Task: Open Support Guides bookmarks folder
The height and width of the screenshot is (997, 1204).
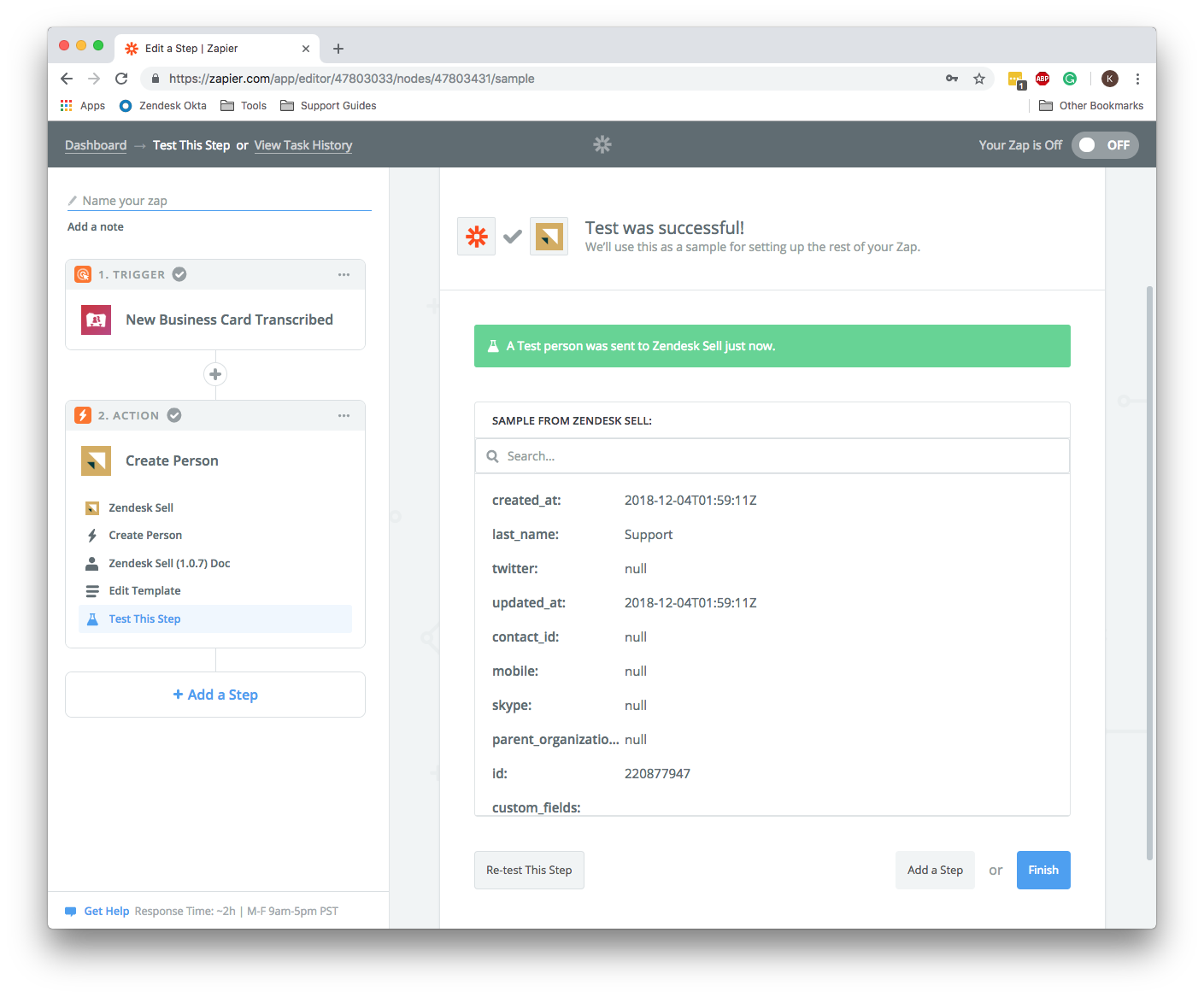Action: pyautogui.click(x=328, y=106)
